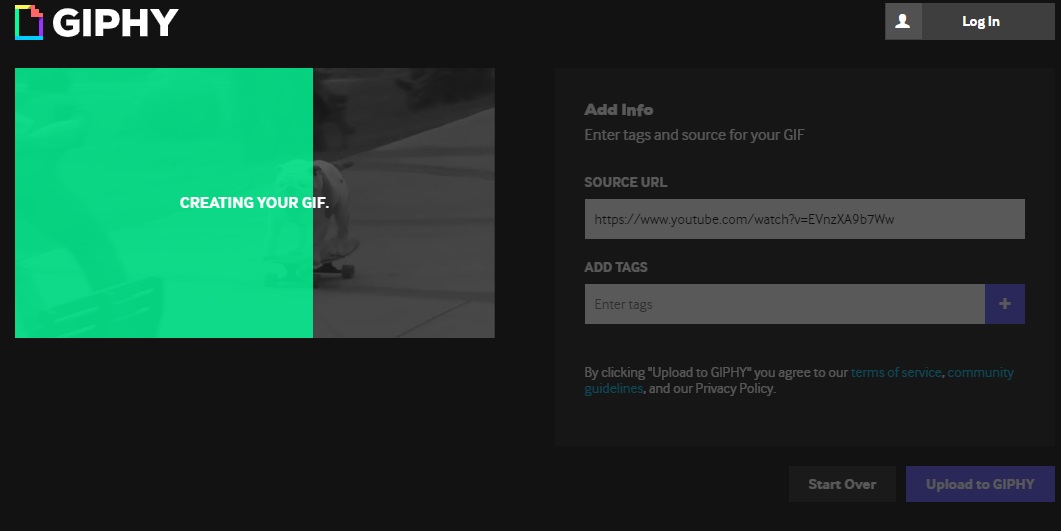Focus the Source URL input field
Image resolution: width=1061 pixels, height=531 pixels.
coord(804,219)
